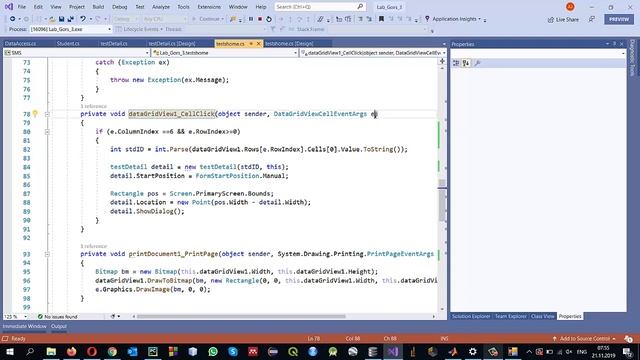Collapse the dataGridView1_CellClick method outline
The height and width of the screenshot is (360, 640).
[47, 114]
